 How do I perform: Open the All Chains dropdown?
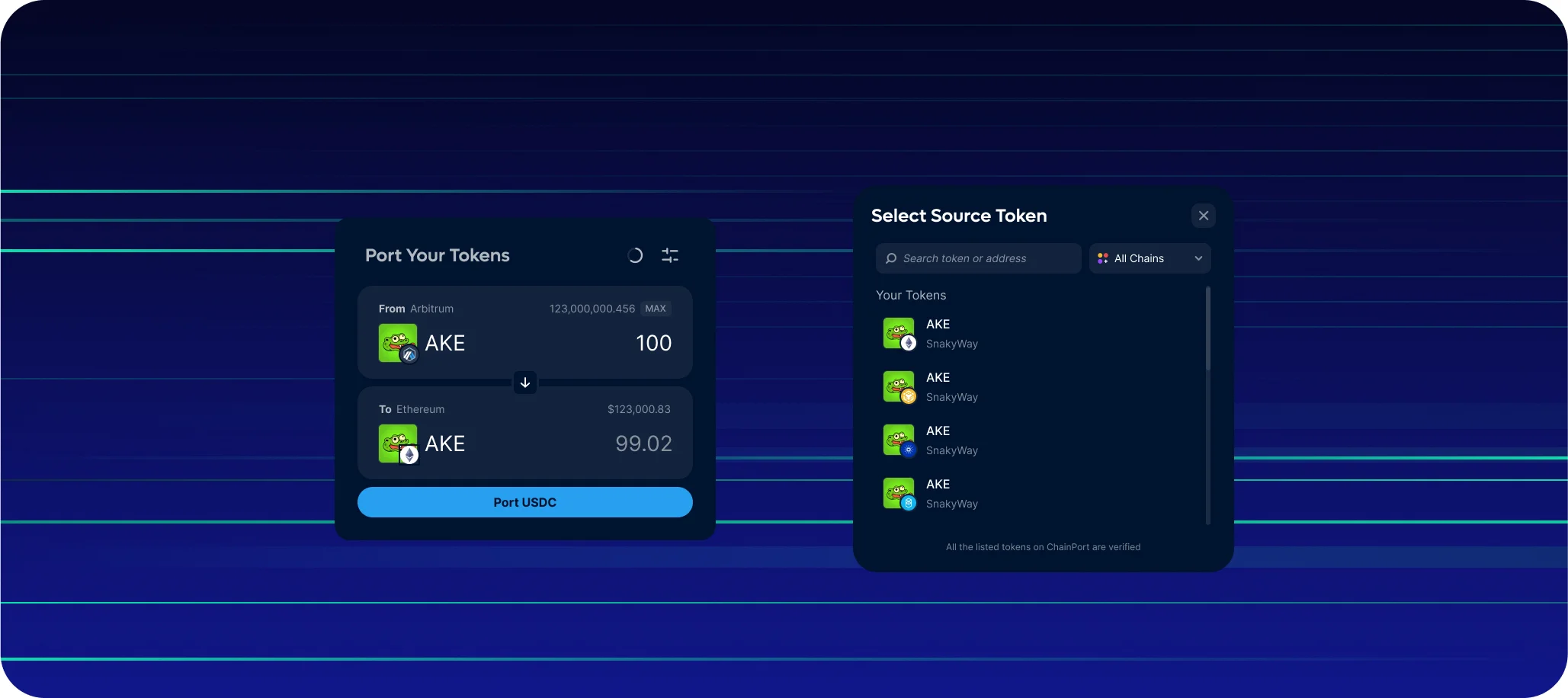(x=1150, y=258)
